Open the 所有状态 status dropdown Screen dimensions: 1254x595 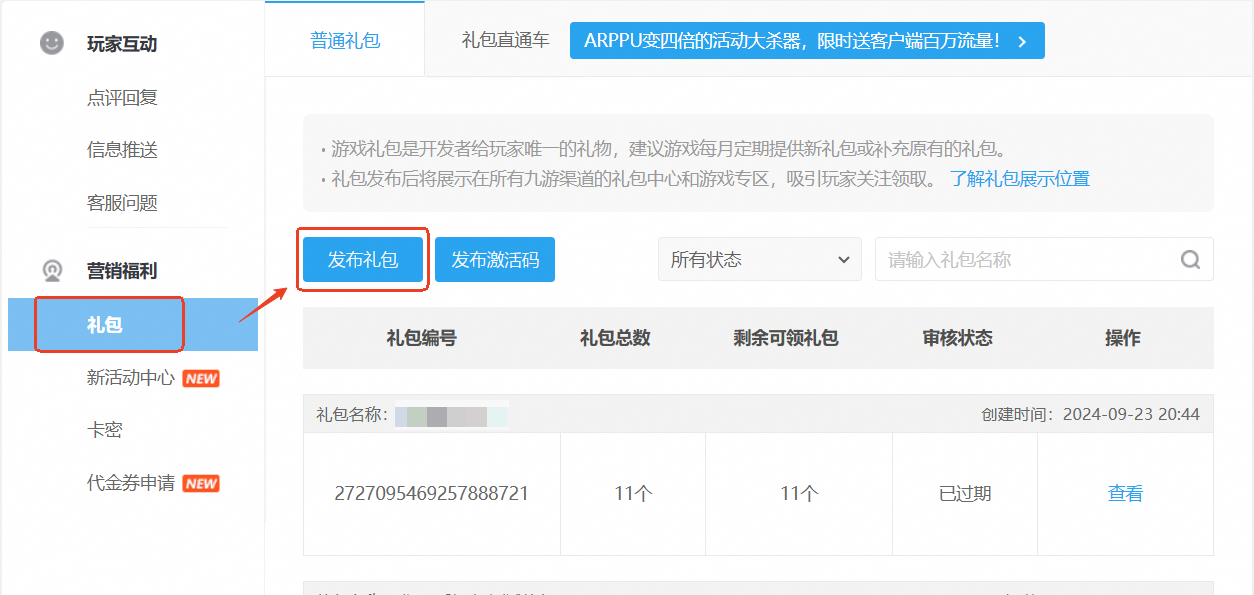759,260
